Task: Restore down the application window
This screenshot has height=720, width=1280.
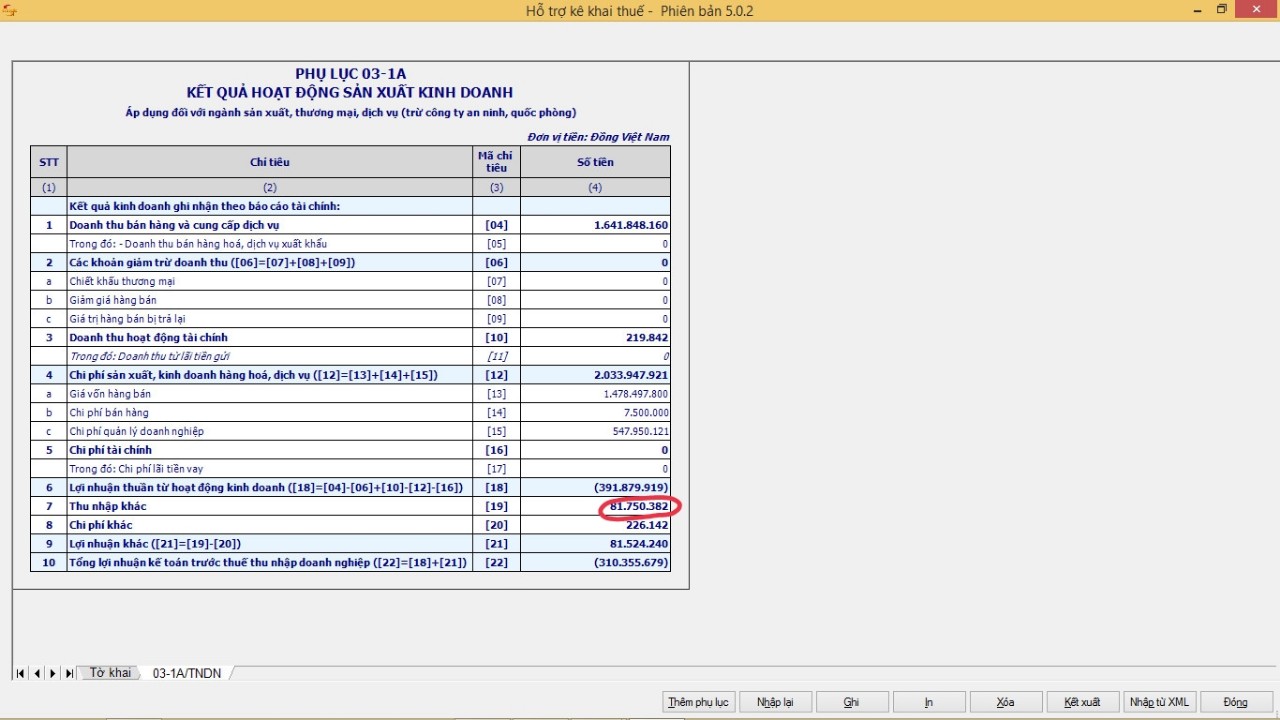Action: 1222,9
